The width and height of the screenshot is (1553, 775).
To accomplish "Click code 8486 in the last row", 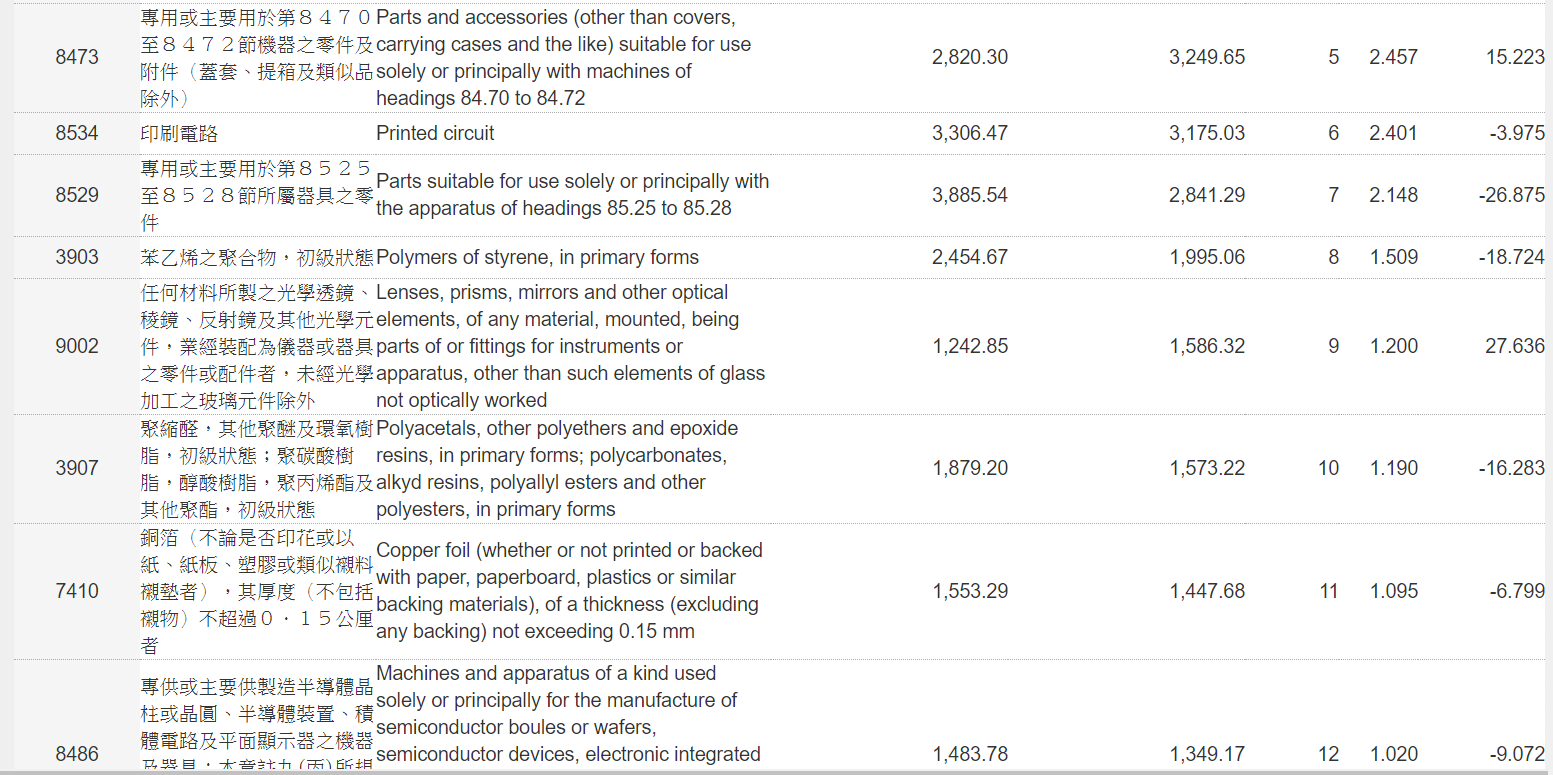I will tap(77, 754).
